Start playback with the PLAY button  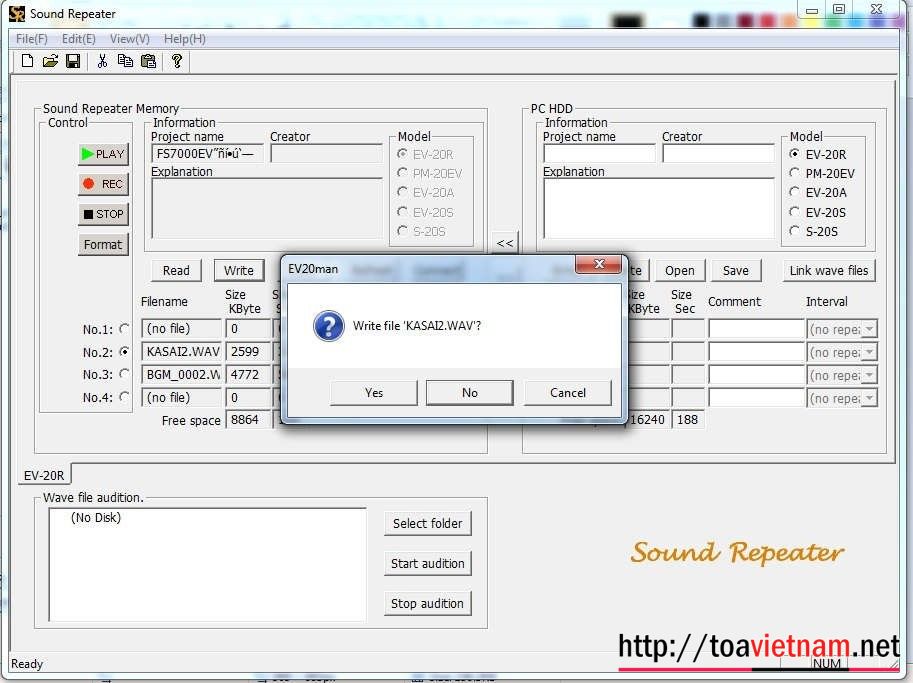104,154
